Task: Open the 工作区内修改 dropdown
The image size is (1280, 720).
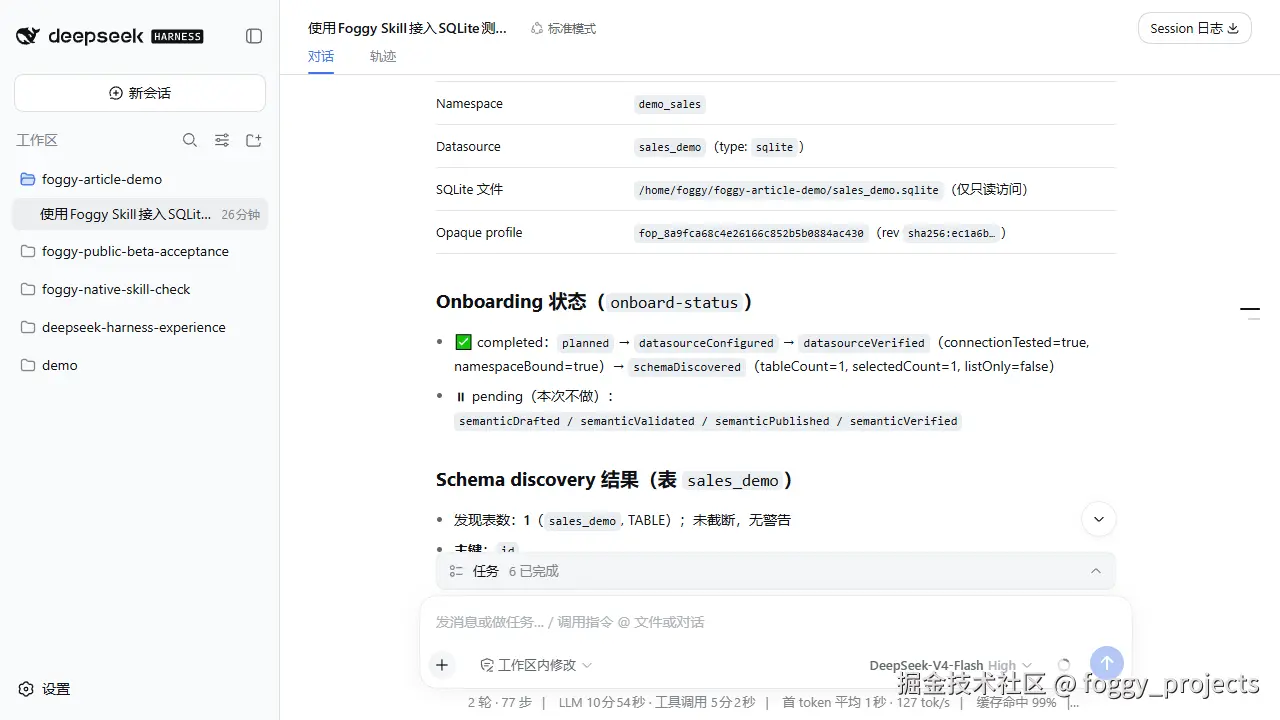Action: [x=536, y=665]
